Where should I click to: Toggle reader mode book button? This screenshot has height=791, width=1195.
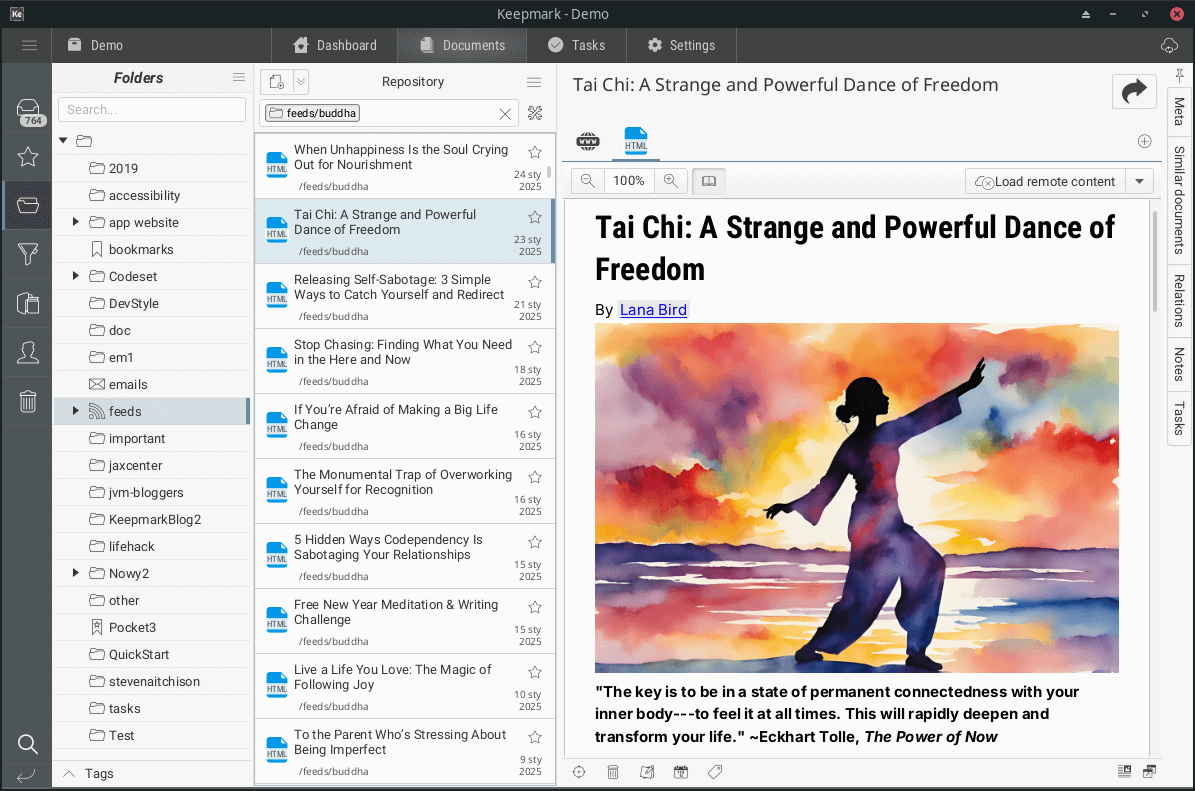tap(709, 181)
